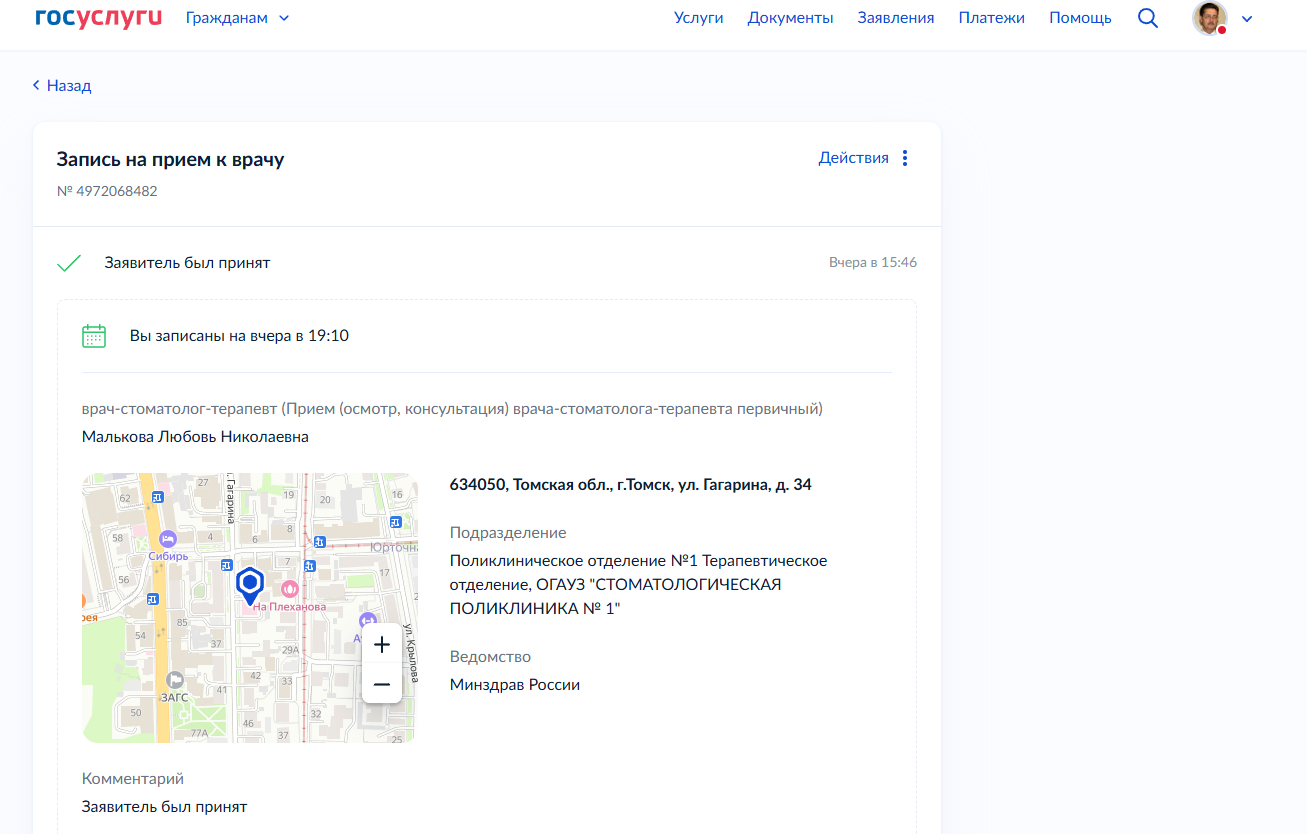
Task: Click the map area at ЗАГС label
Action: click(174, 696)
